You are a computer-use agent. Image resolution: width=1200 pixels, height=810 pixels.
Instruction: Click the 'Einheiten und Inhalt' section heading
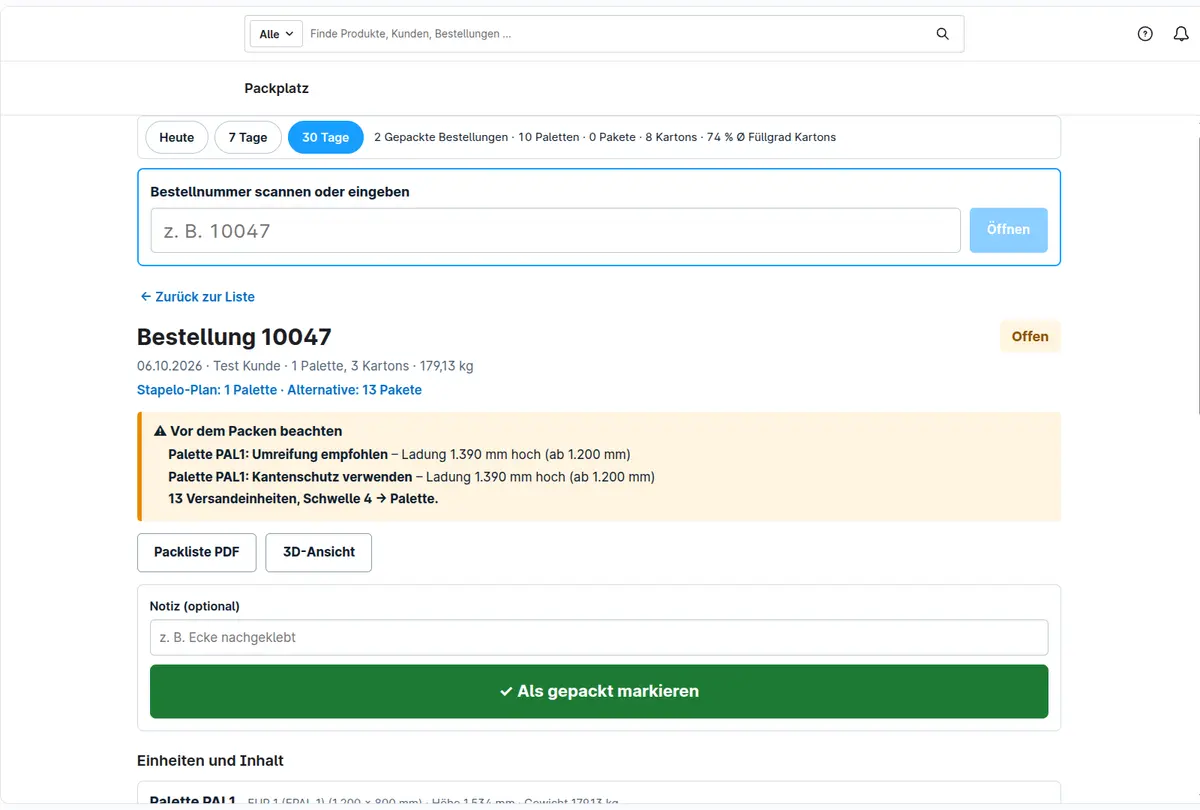pyautogui.click(x=210, y=761)
